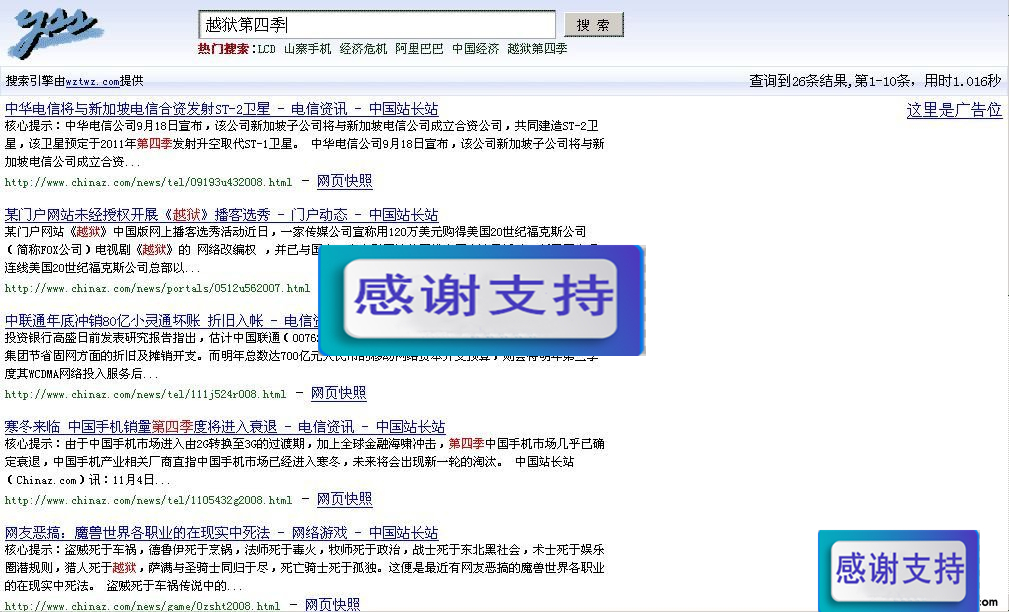1009x612 pixels.
Task: Select hot search term 阿里巴巴
Action: click(420, 49)
